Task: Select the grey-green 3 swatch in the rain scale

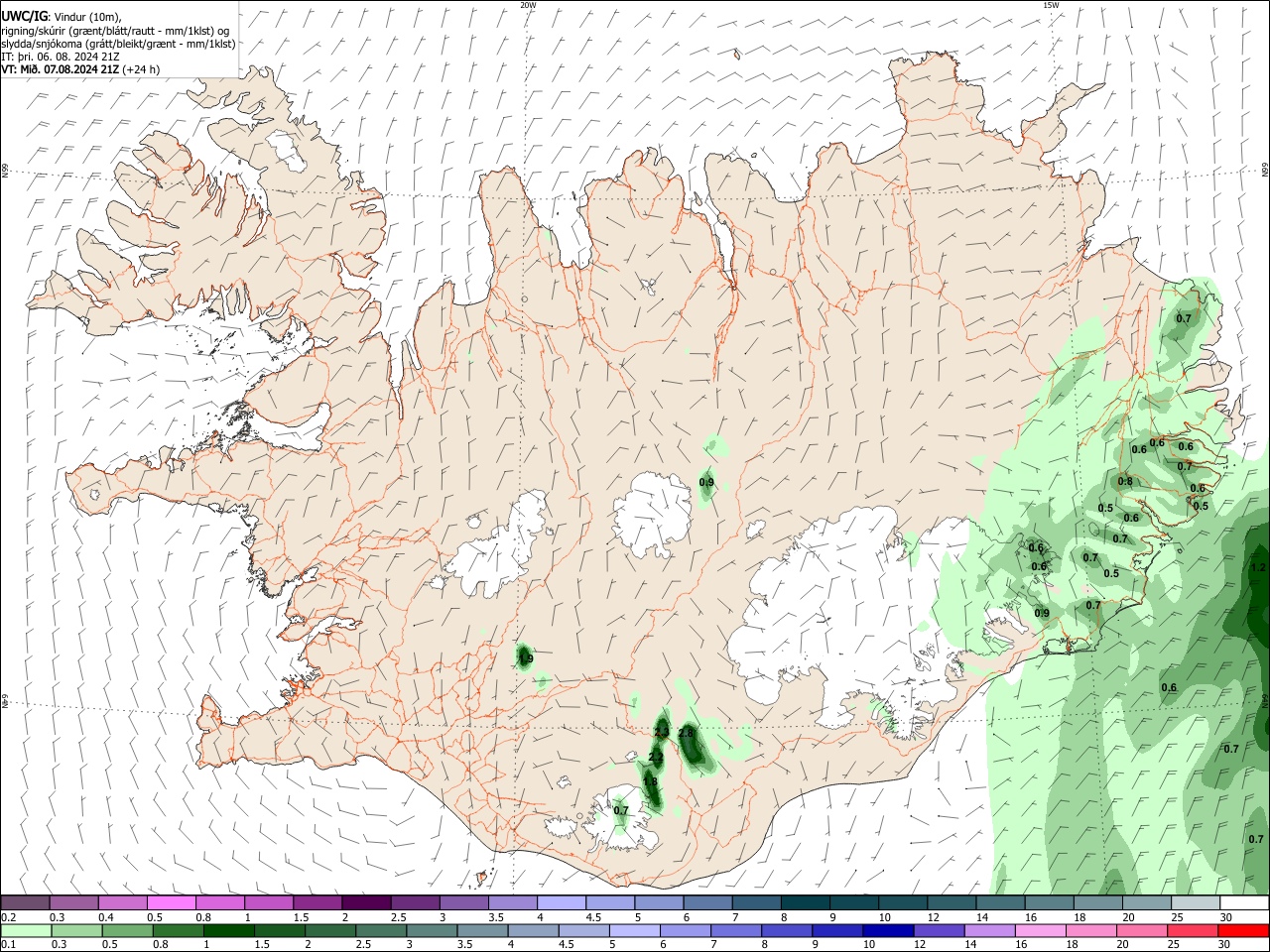Action: click(x=432, y=930)
